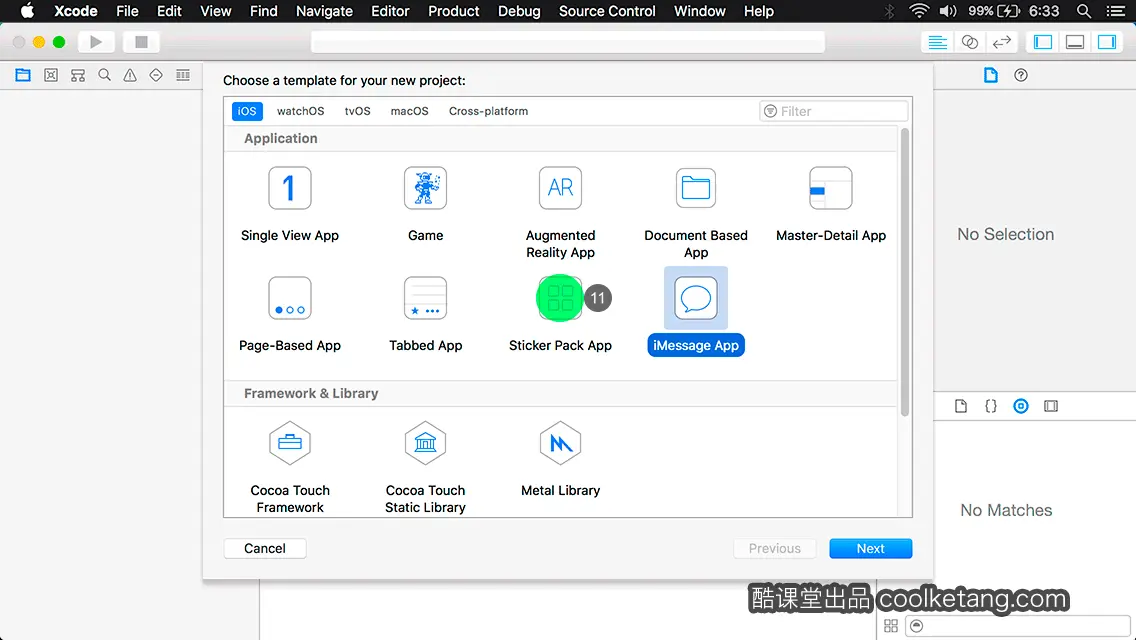The height and width of the screenshot is (640, 1136).
Task: Switch to the Cross-platform tab
Action: point(488,111)
